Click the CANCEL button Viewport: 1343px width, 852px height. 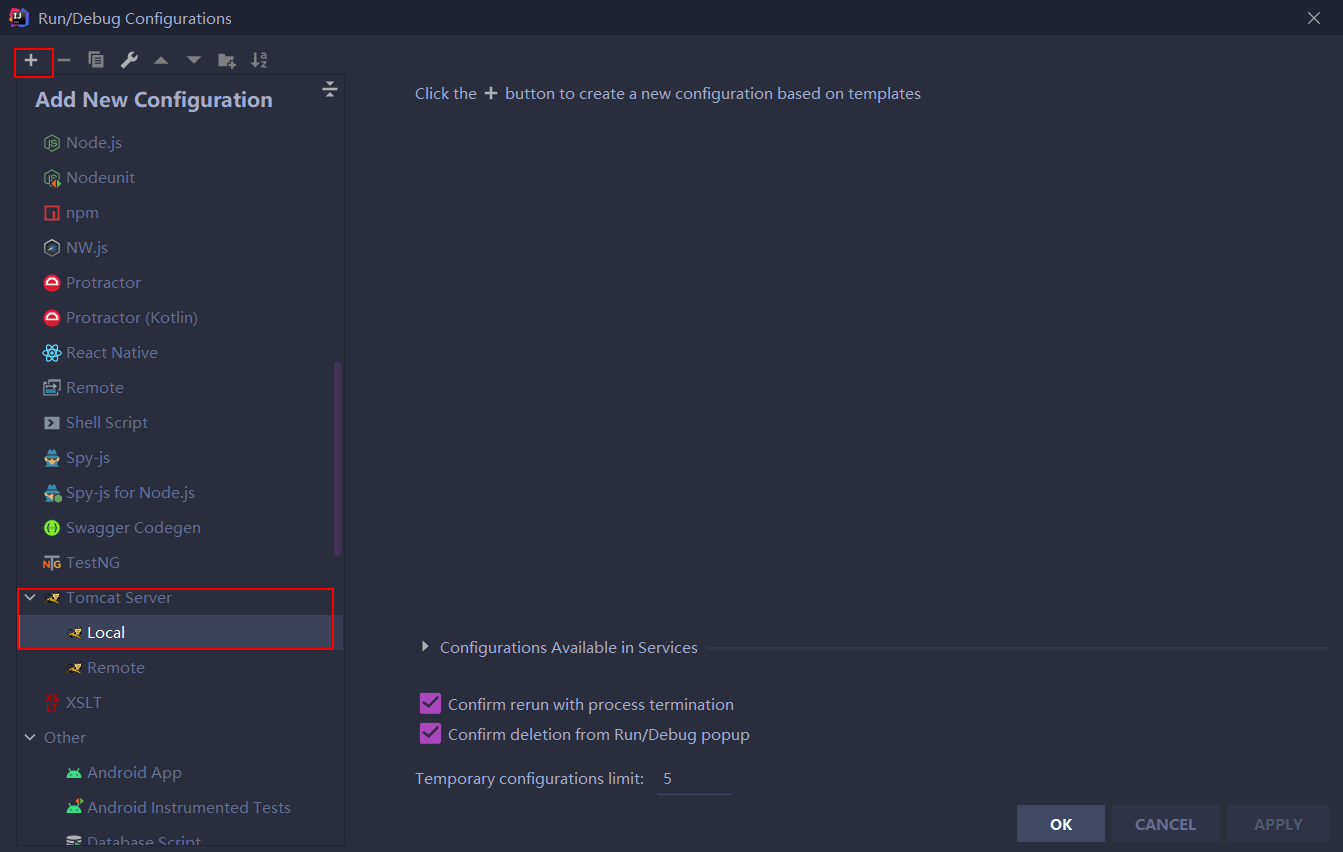point(1165,824)
